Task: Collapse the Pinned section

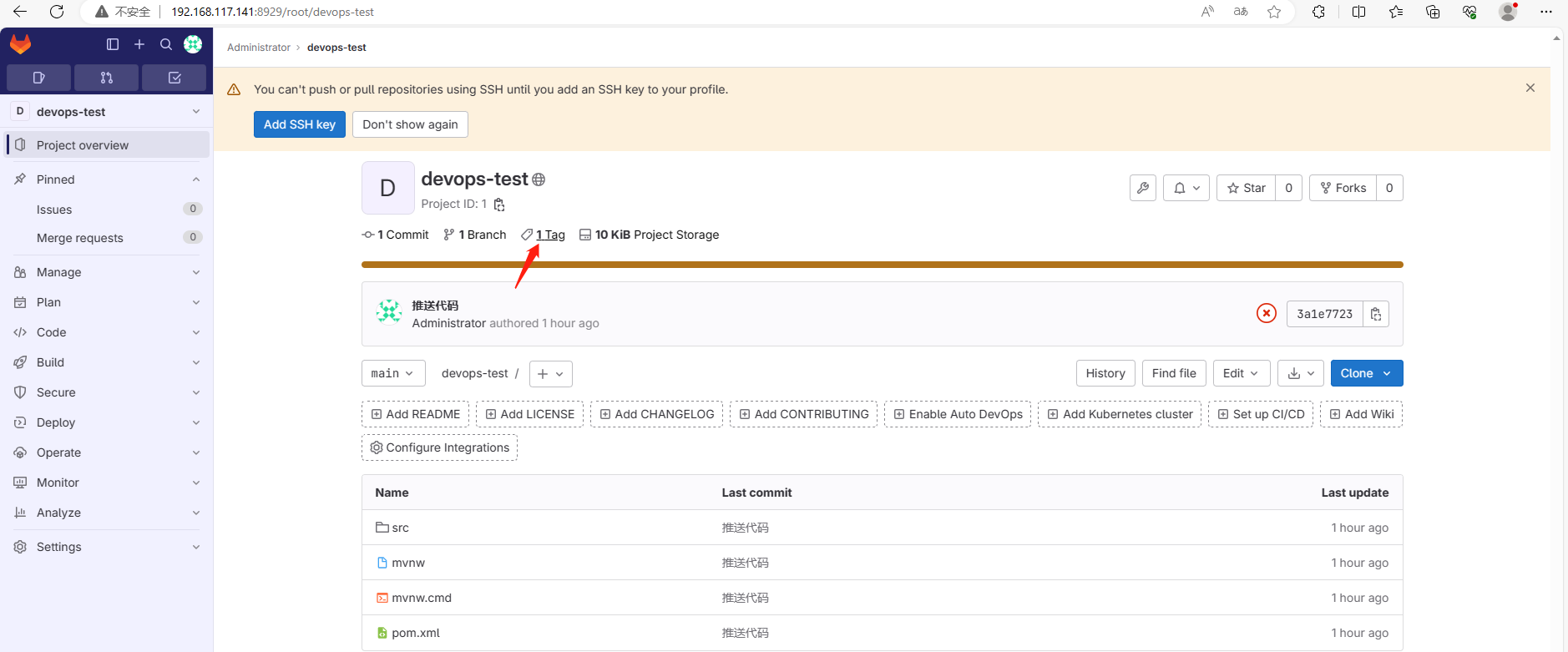Action: [x=107, y=179]
